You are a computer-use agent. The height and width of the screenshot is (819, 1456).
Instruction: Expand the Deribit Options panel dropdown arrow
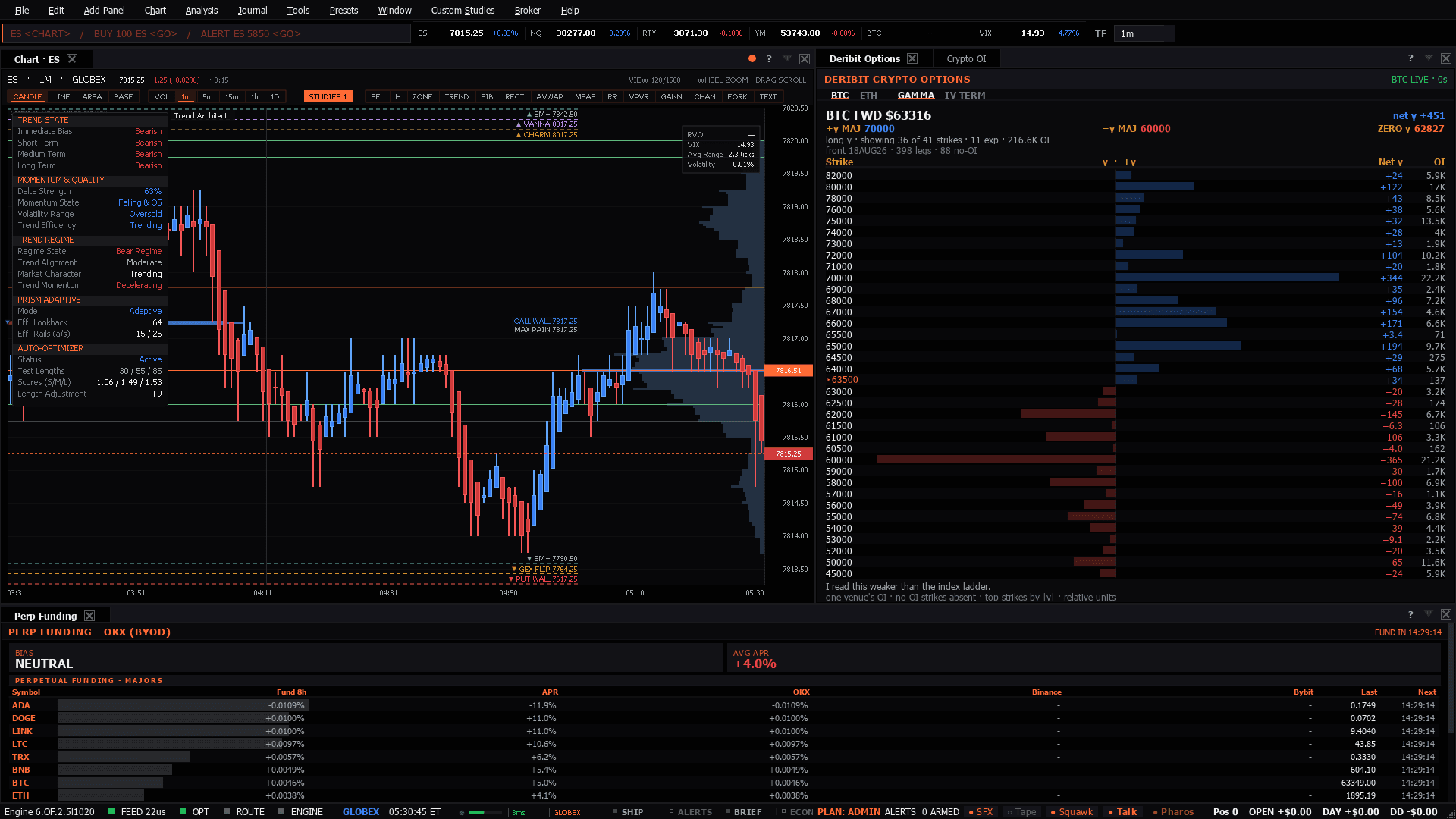coord(1428,58)
